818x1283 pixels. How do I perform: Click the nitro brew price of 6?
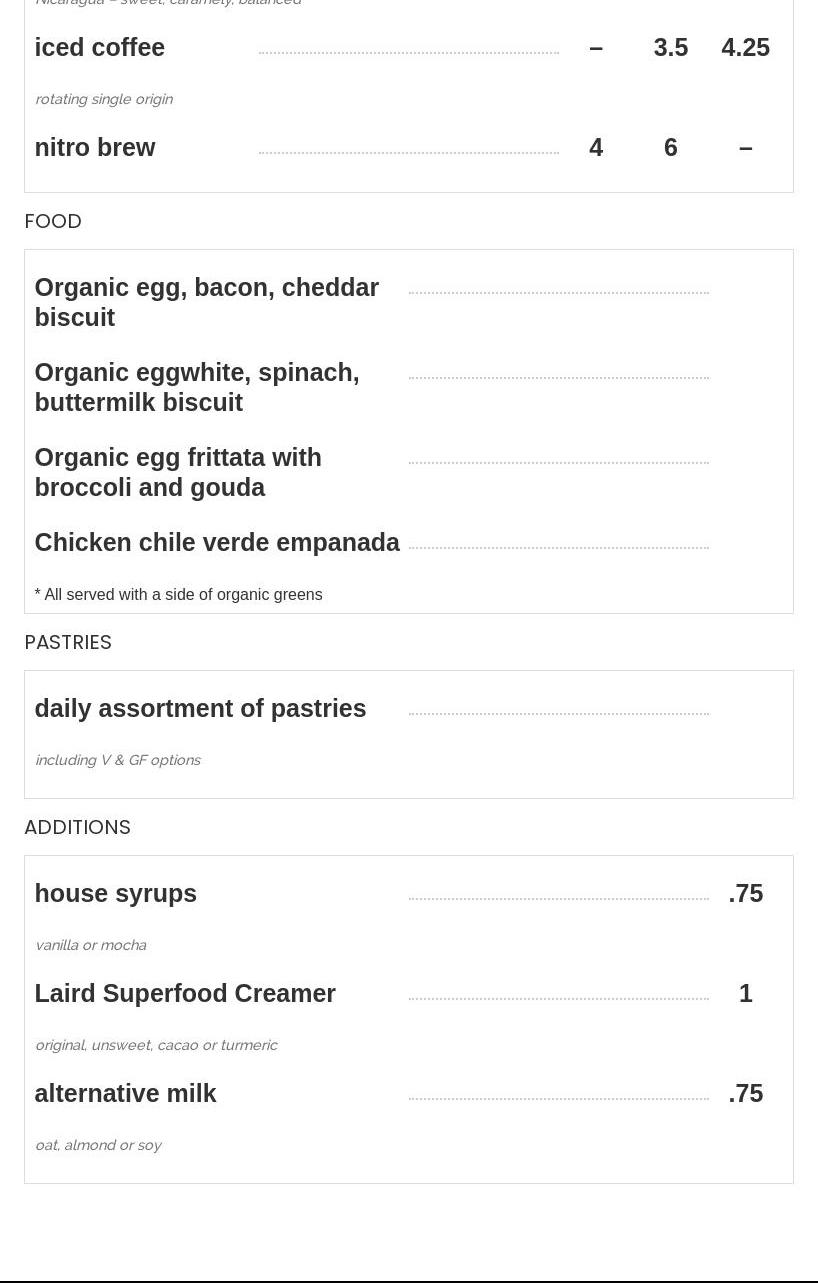click(x=670, y=148)
